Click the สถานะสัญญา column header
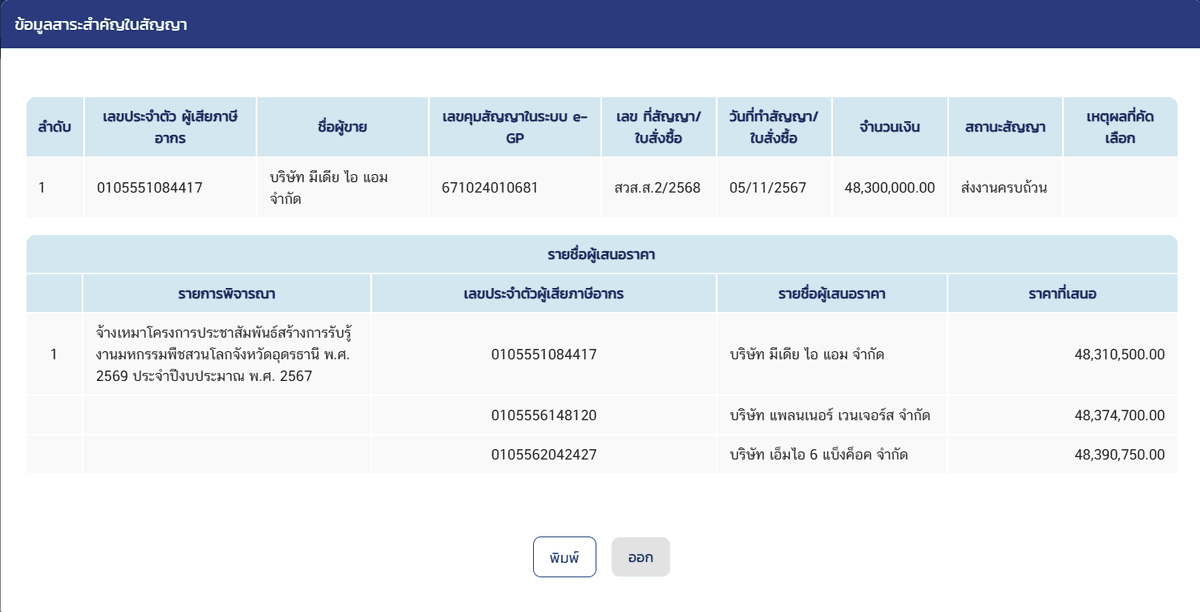Viewport: 1200px width, 612px height. point(1005,127)
